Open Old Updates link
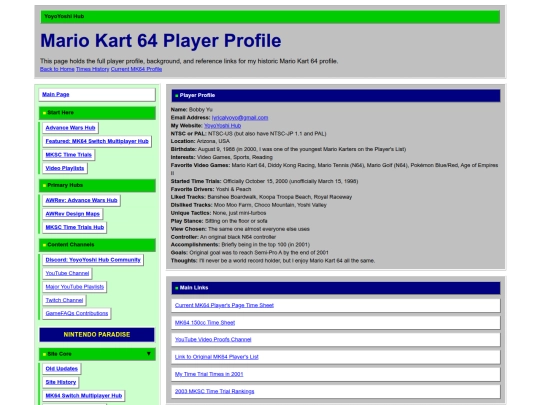Viewport: 540px width, 405px height. (x=62, y=368)
